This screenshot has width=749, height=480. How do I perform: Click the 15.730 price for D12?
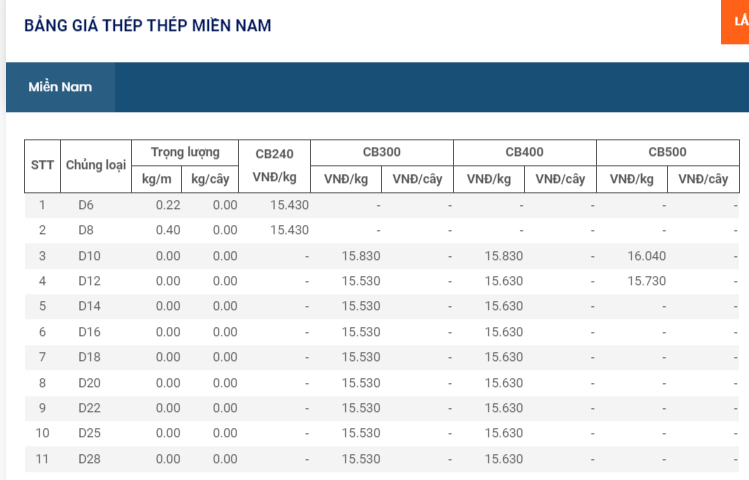pyautogui.click(x=646, y=281)
